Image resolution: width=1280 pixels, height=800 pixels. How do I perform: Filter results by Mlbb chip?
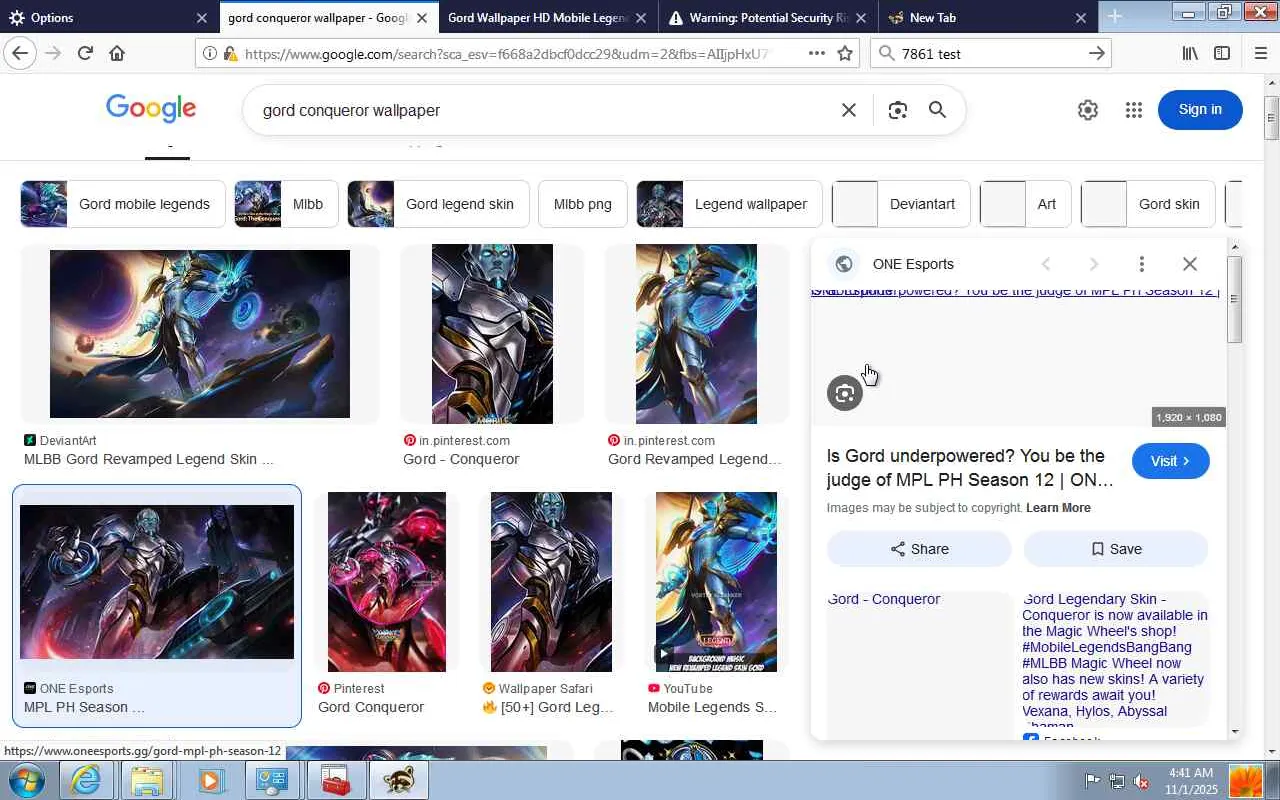point(287,204)
